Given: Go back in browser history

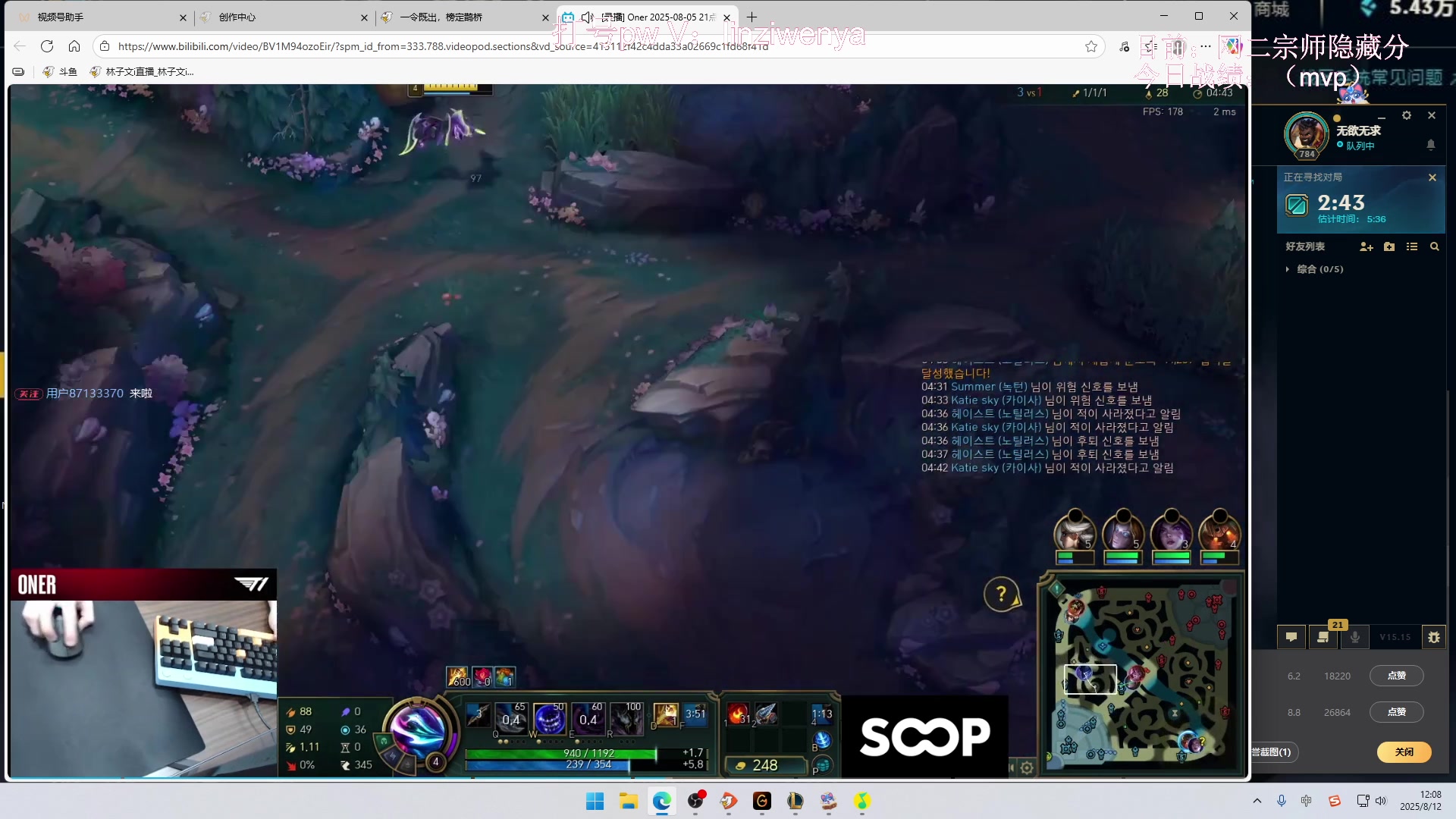Looking at the screenshot, I should click(x=20, y=46).
